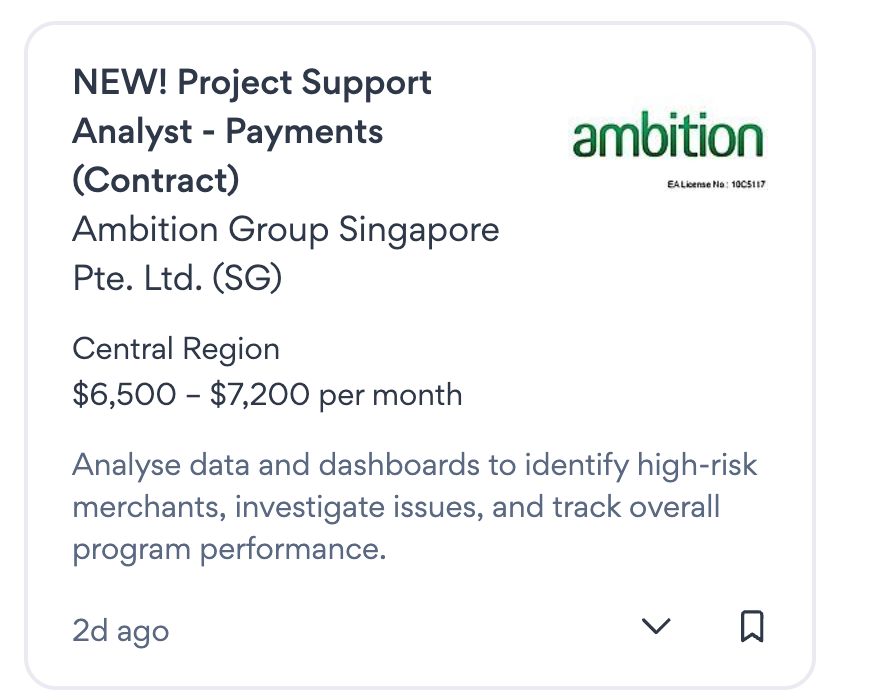This screenshot has width=874, height=700.
Task: Click the green ambition company logo
Action: pos(667,138)
